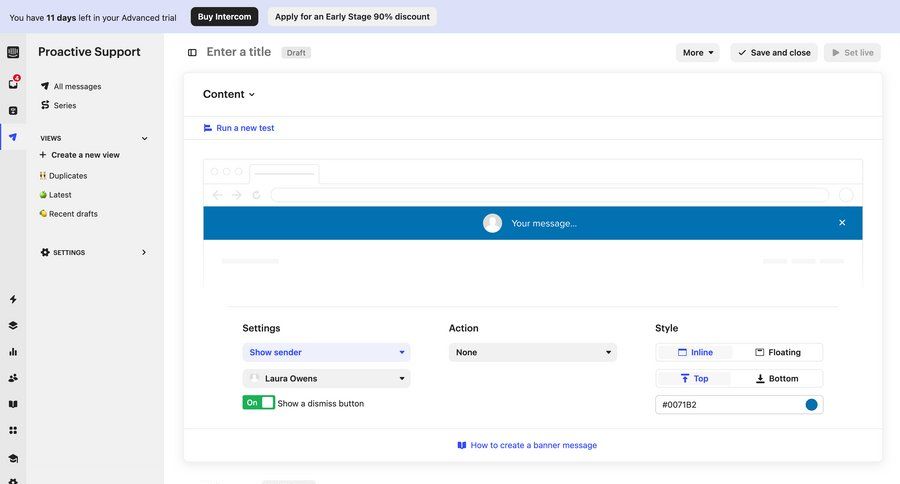
Task: Click the sender avatar in banner preview
Action: 492,223
